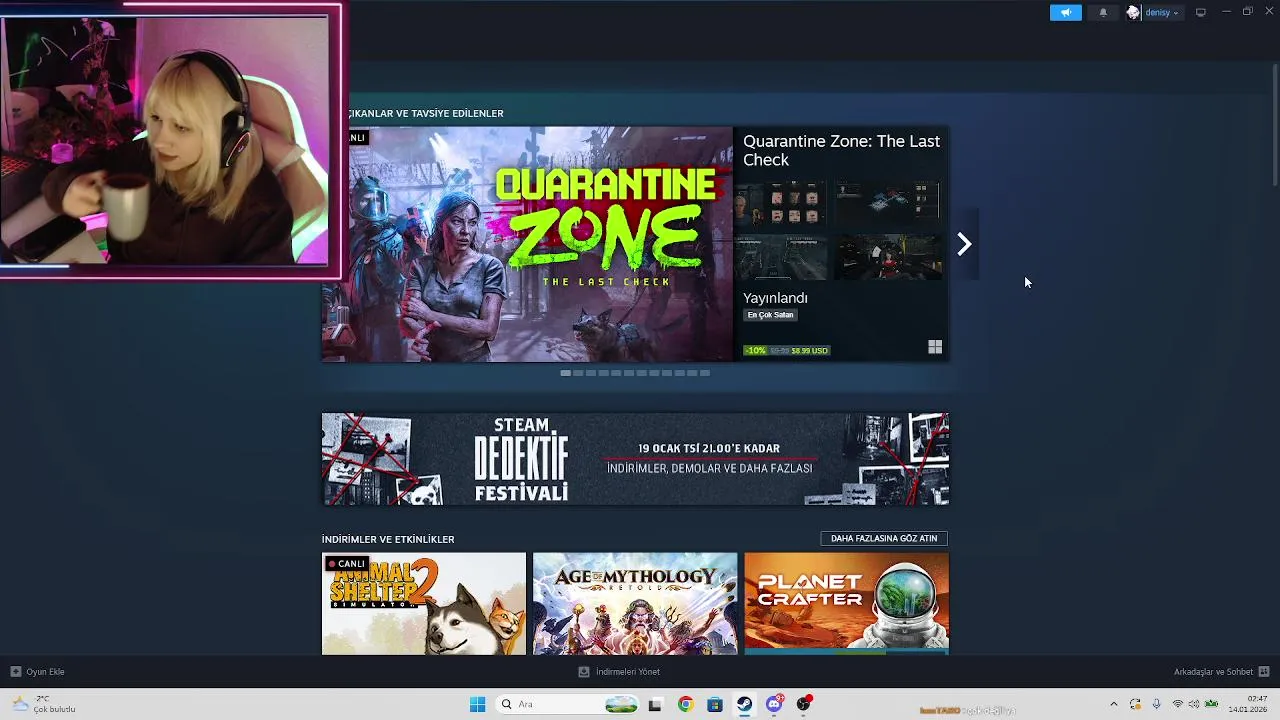The height and width of the screenshot is (720, 1280).
Task: Open Discord from taskbar
Action: point(775,704)
